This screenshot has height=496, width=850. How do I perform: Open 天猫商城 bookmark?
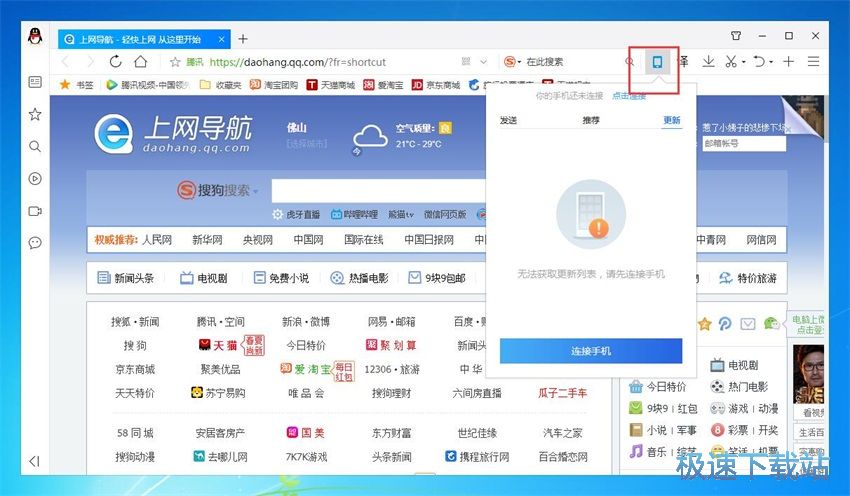pyautogui.click(x=331, y=85)
